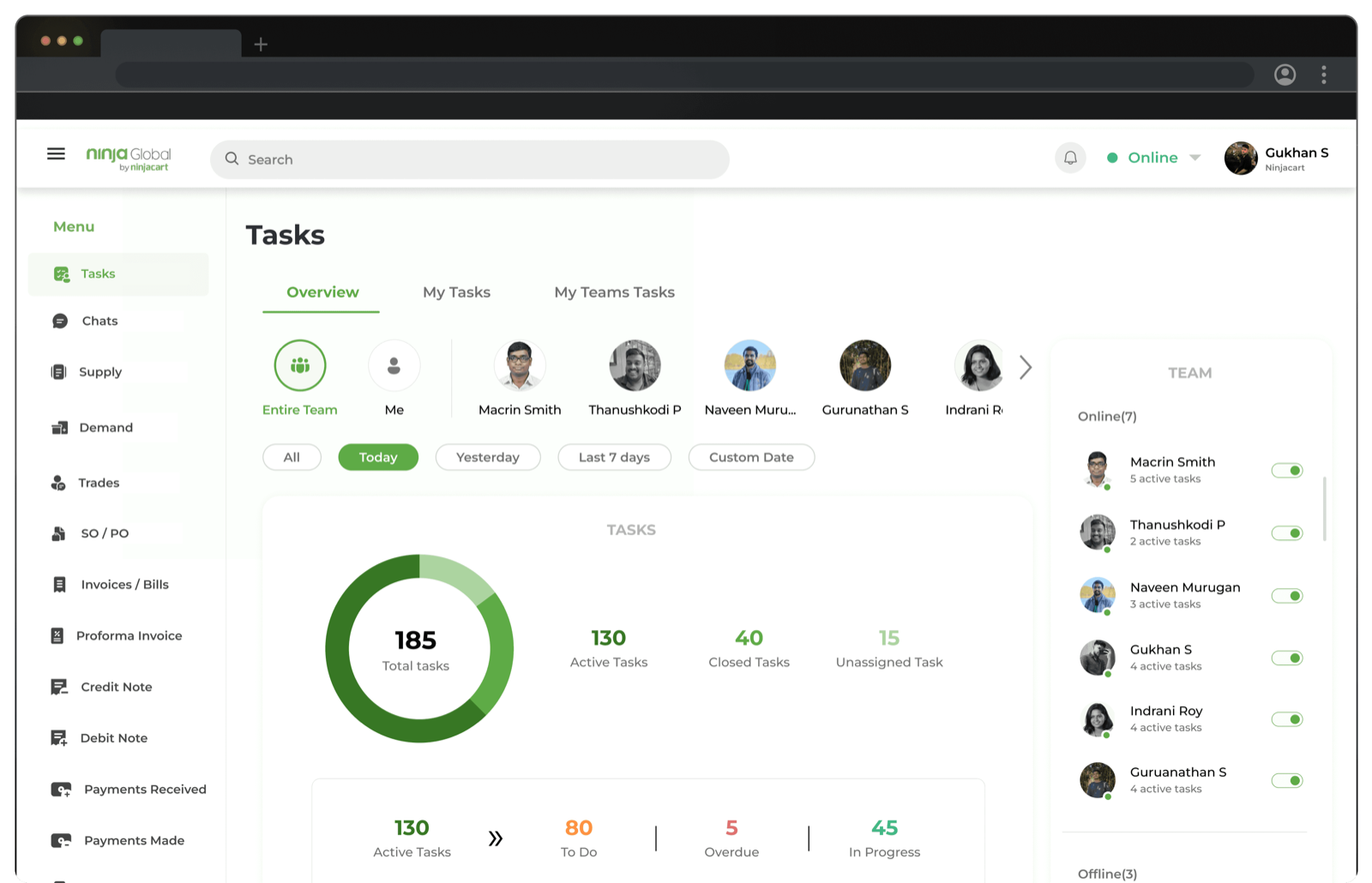Image resolution: width=1372 pixels, height=883 pixels.
Task: Select the Last 7 days filter
Action: click(x=614, y=458)
